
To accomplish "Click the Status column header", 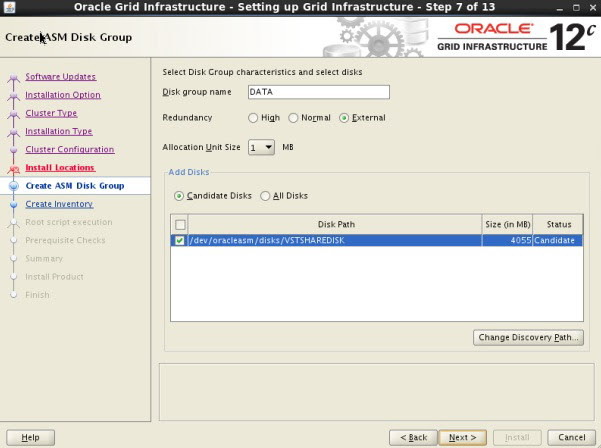I will coord(558,225).
